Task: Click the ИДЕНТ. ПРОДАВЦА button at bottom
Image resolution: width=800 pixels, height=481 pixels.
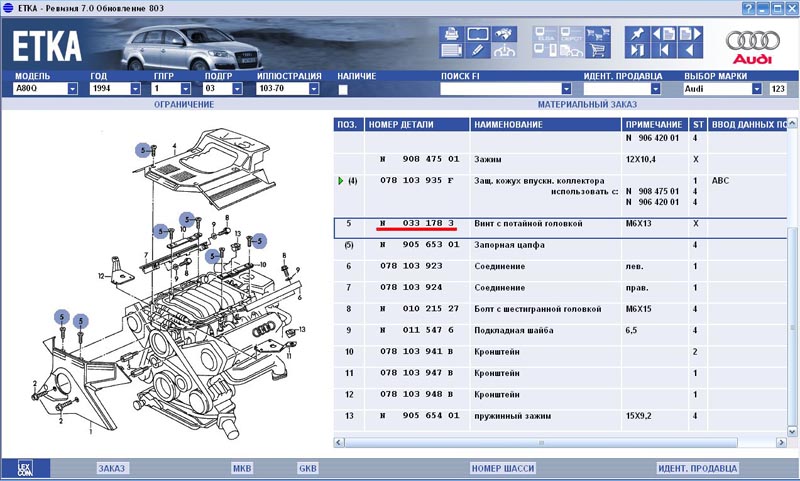Action: point(697,468)
